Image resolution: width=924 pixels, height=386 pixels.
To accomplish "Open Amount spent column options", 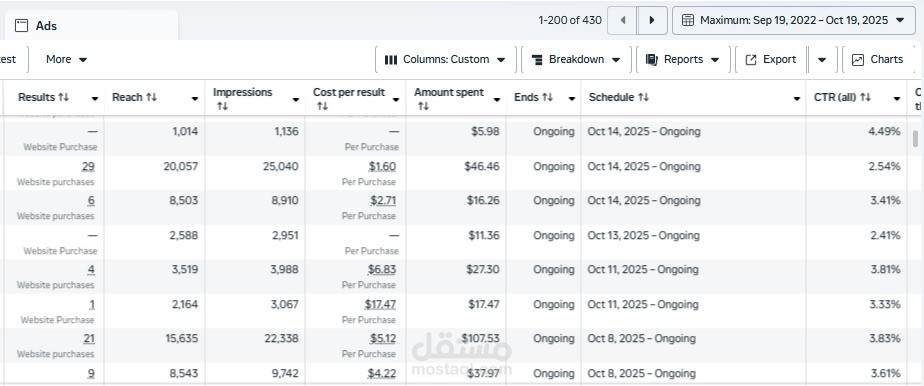I will tap(497, 100).
